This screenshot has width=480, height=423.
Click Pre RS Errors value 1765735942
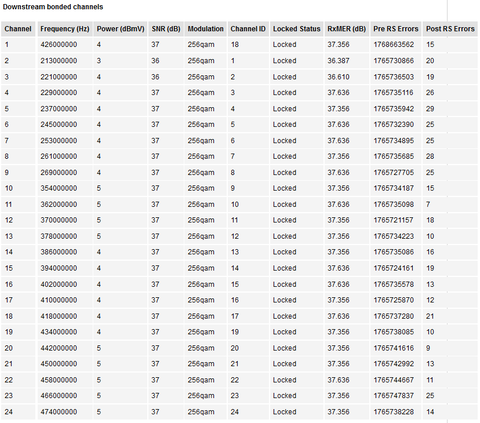click(394, 109)
